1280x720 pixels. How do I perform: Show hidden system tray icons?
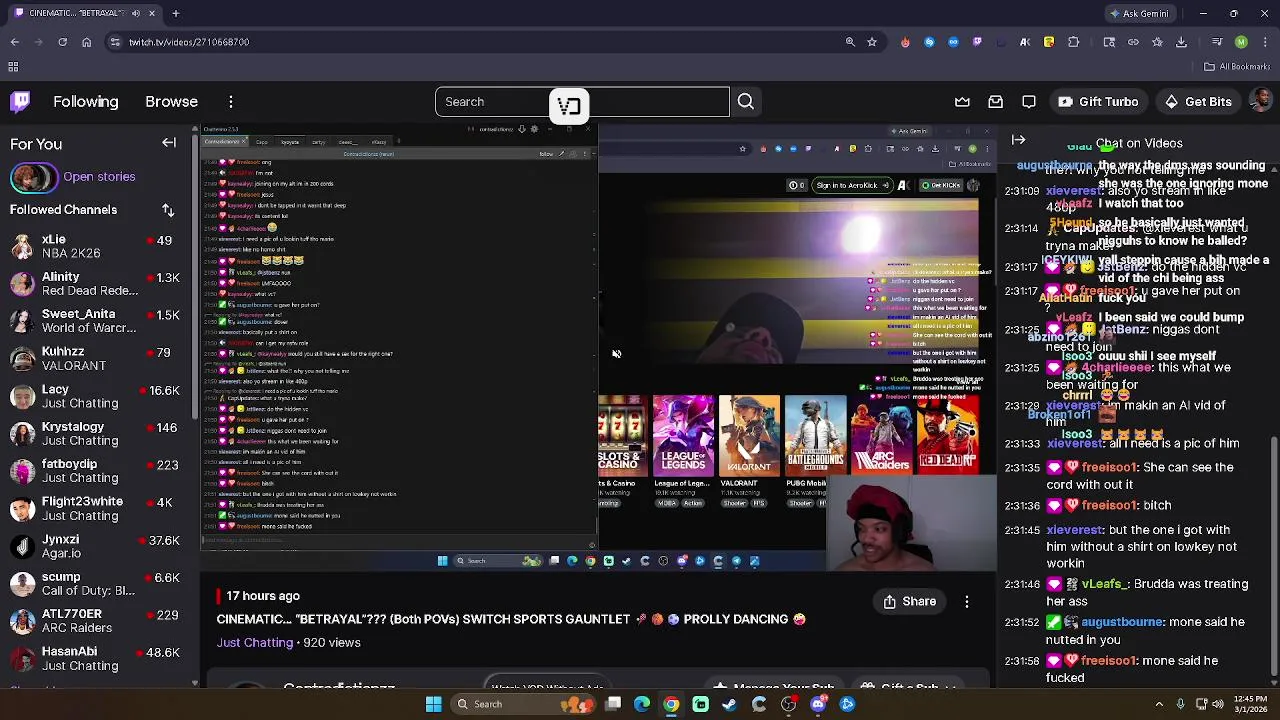click(1159, 704)
